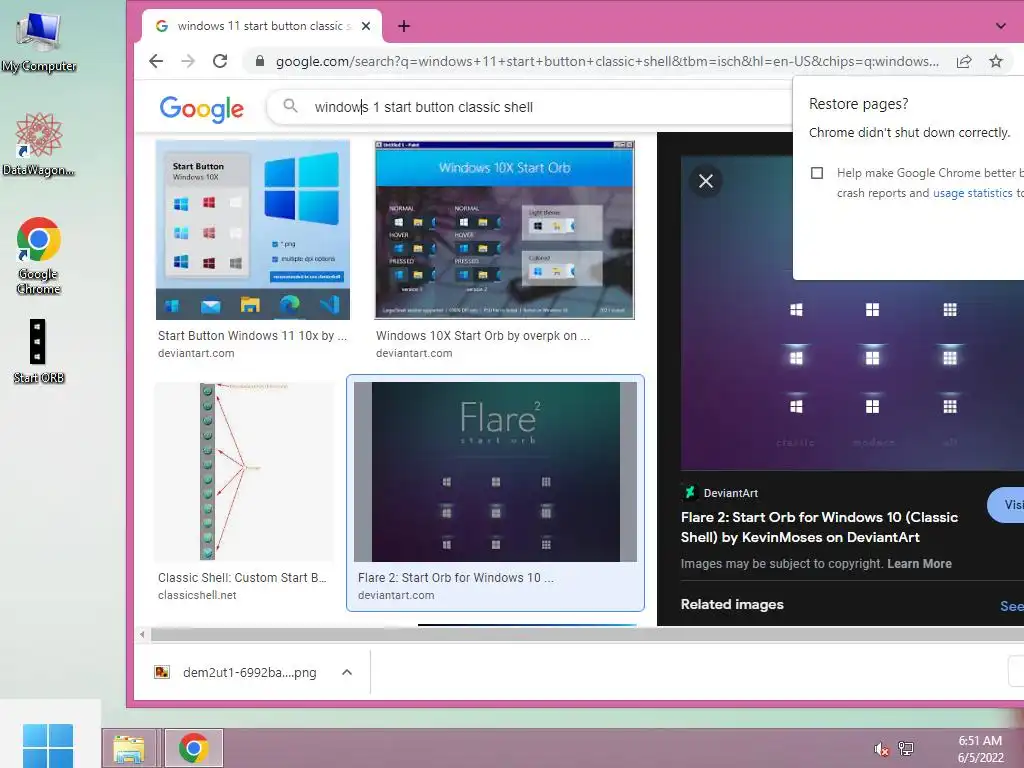Screen dimensions: 1024x768
Task: Click Restore pages? heading
Action: [858, 104]
